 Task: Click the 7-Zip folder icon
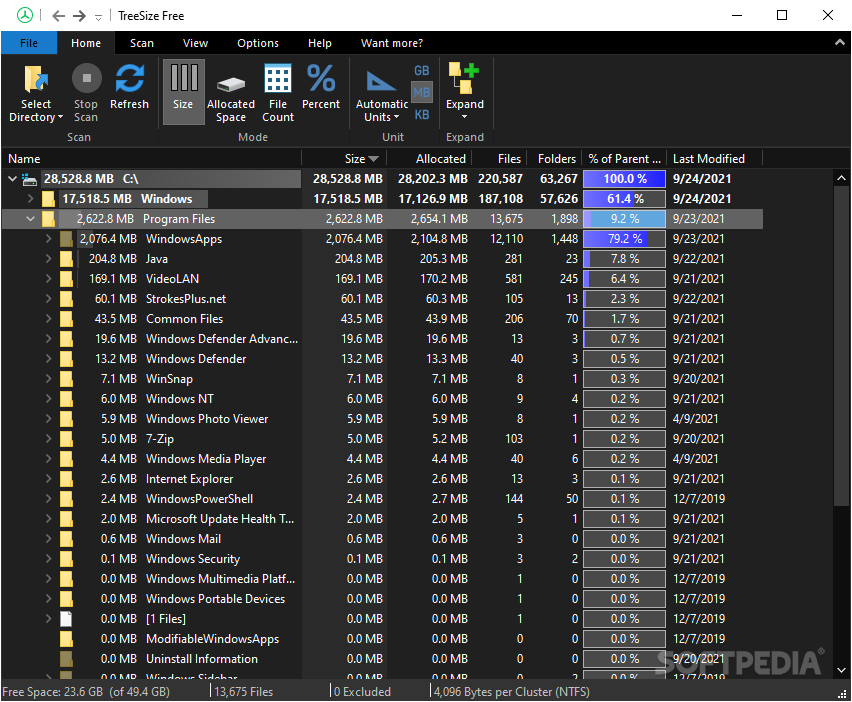(66, 439)
